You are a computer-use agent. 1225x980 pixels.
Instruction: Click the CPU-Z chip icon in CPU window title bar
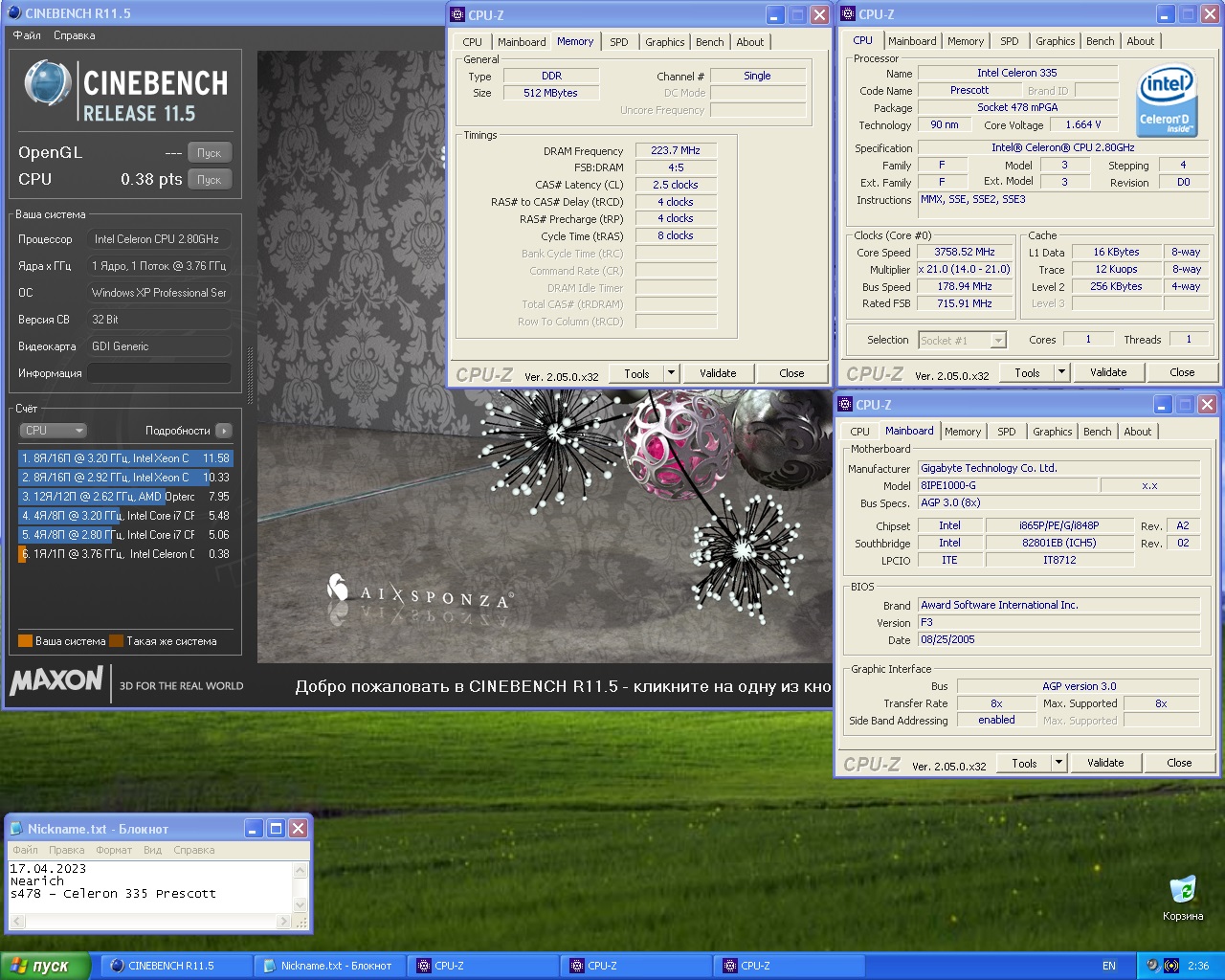[x=848, y=13]
